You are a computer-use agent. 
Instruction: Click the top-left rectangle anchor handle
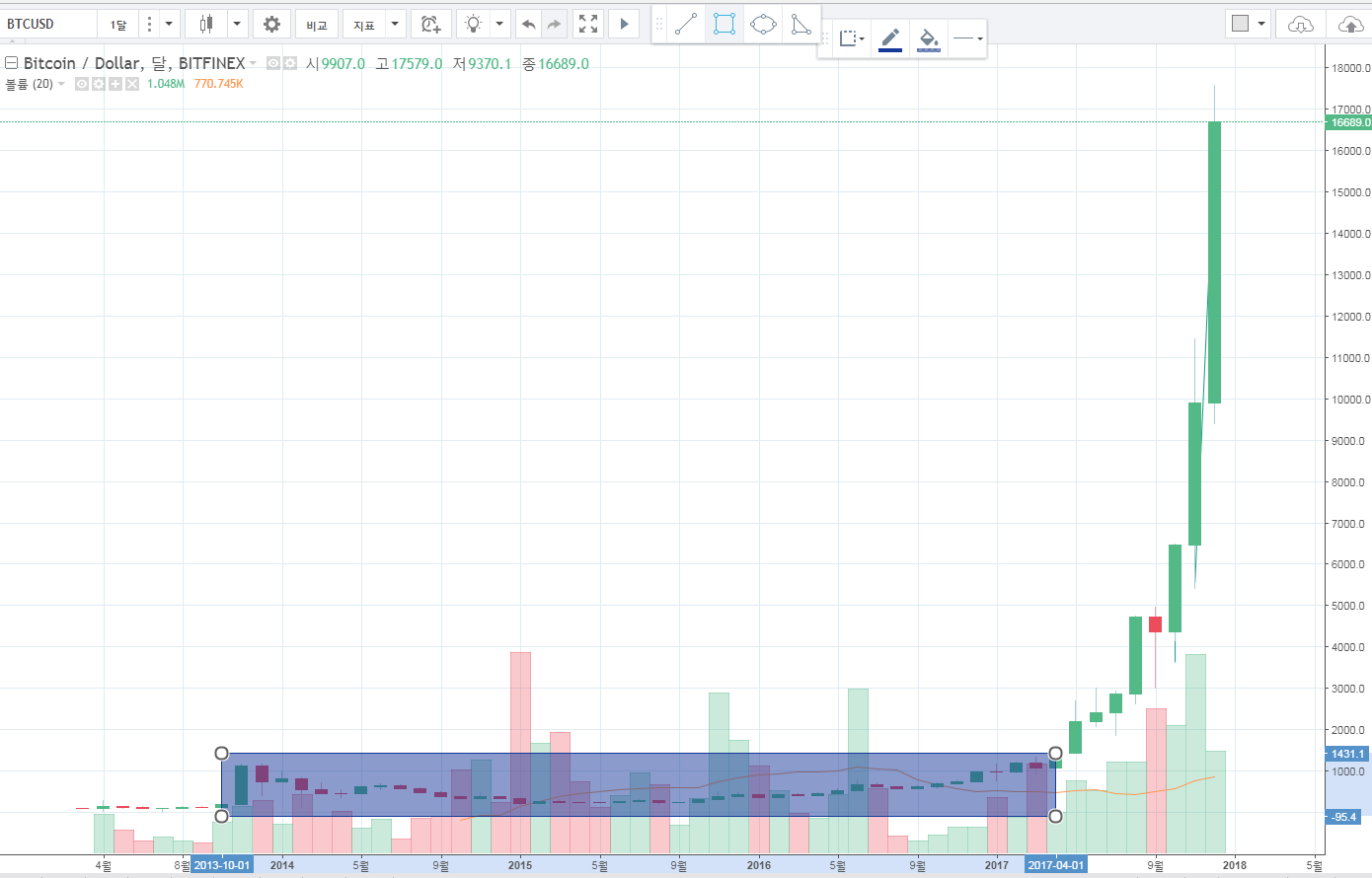[221, 754]
